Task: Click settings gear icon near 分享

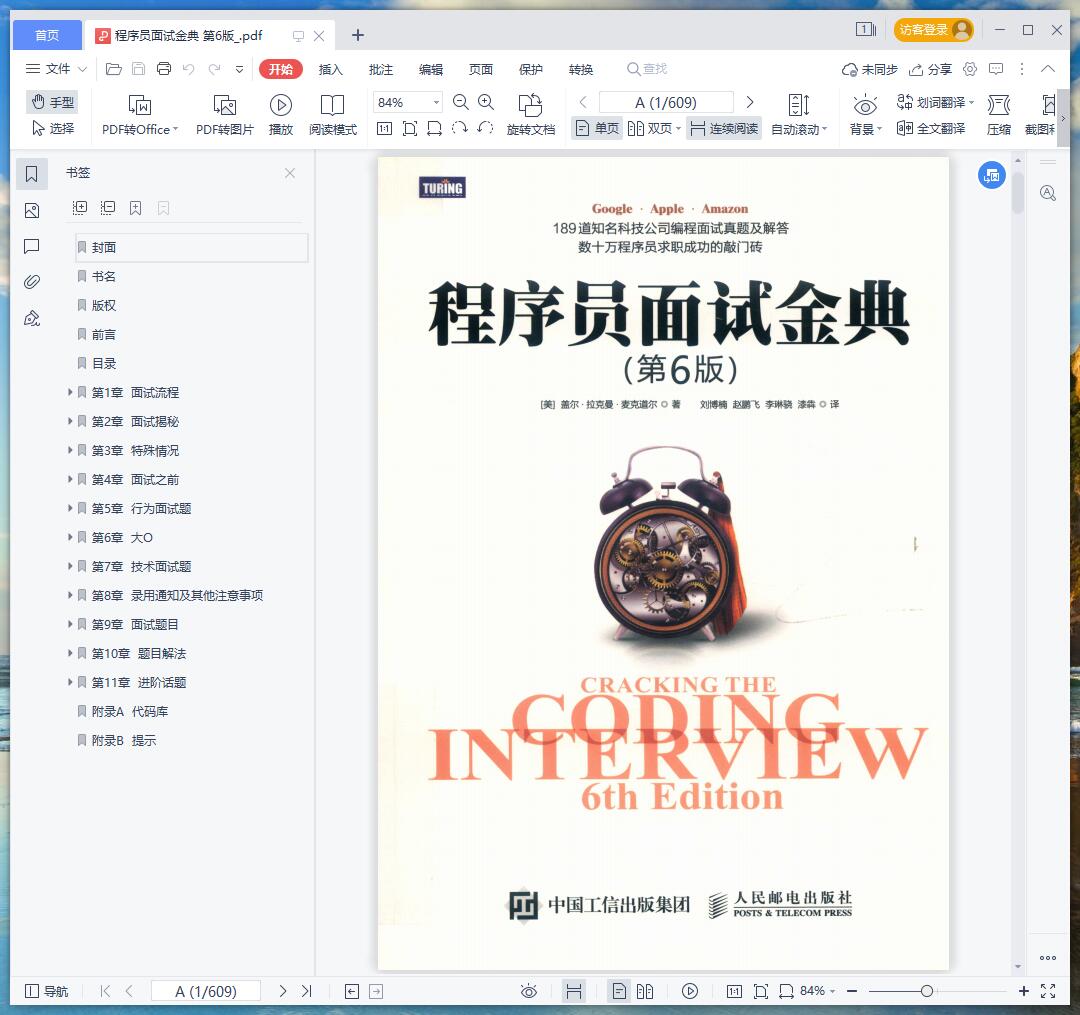Action: pyautogui.click(x=970, y=69)
